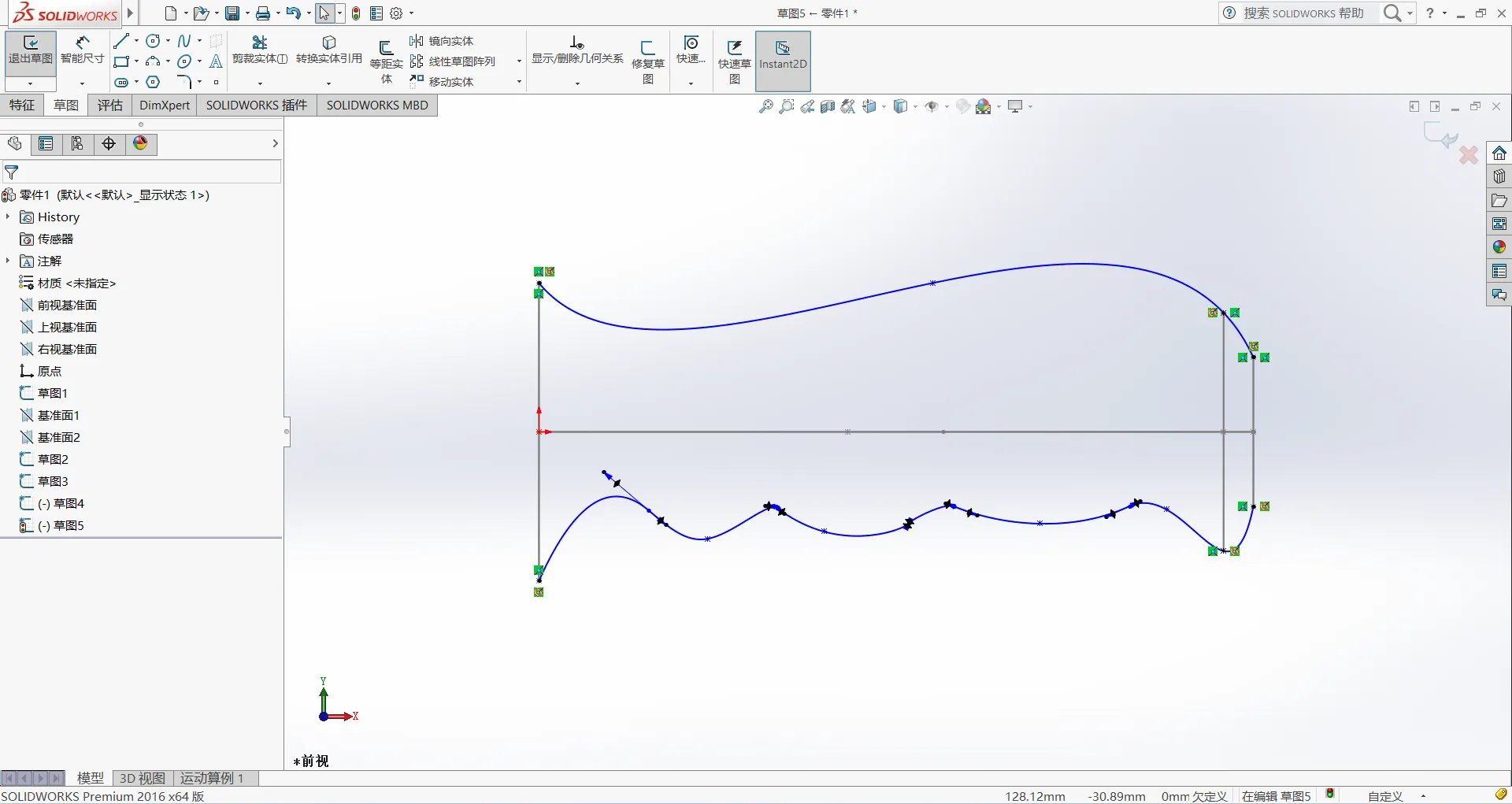Open the ConfigurationManager tab

tap(77, 143)
